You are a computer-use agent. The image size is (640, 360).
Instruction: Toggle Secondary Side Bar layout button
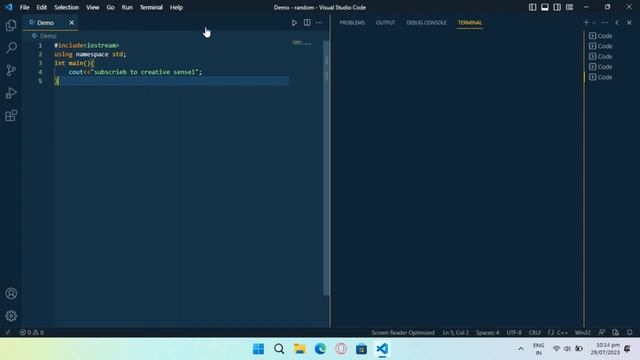coord(557,7)
